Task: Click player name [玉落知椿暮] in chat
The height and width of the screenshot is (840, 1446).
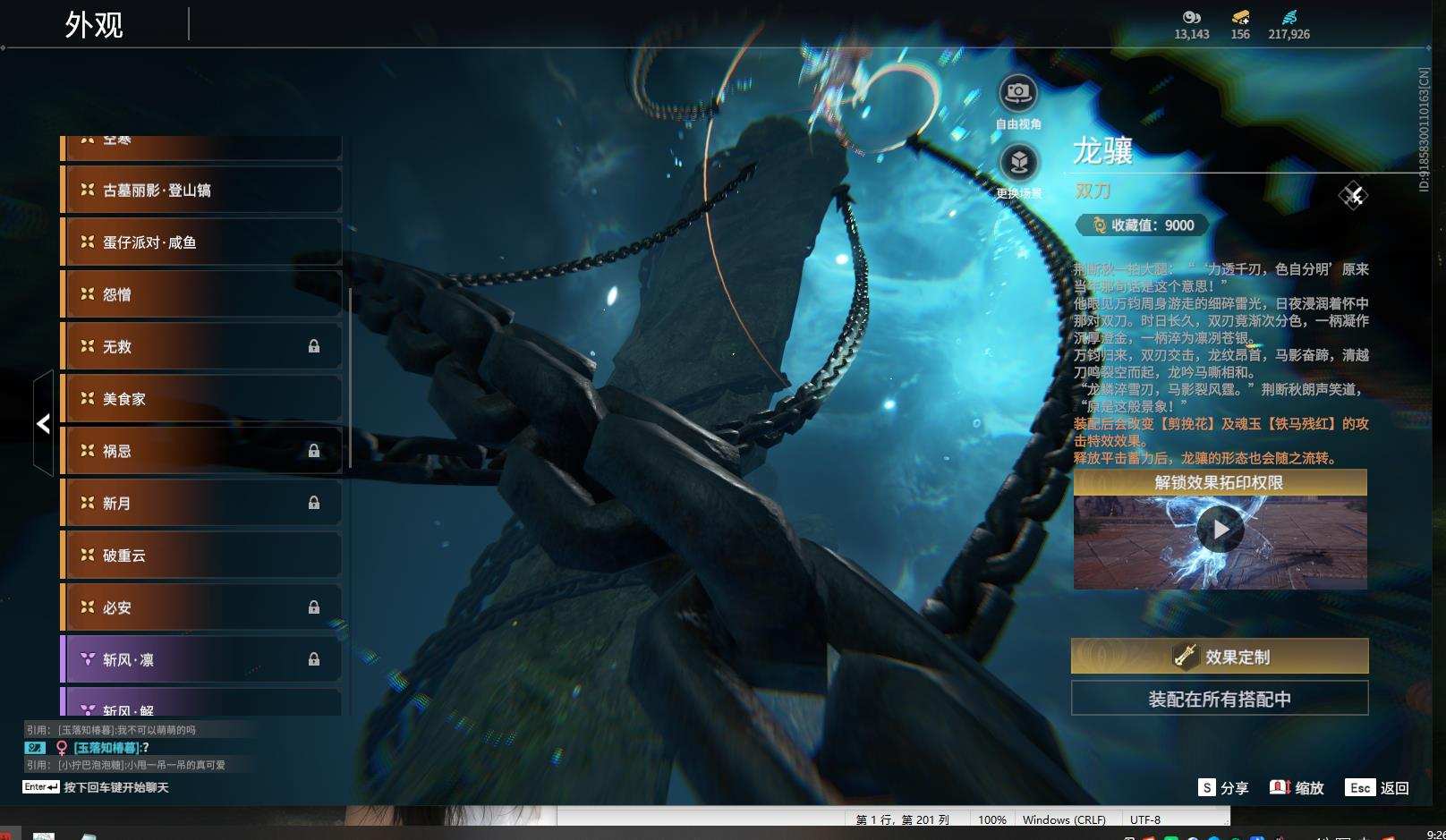Action: (106, 748)
